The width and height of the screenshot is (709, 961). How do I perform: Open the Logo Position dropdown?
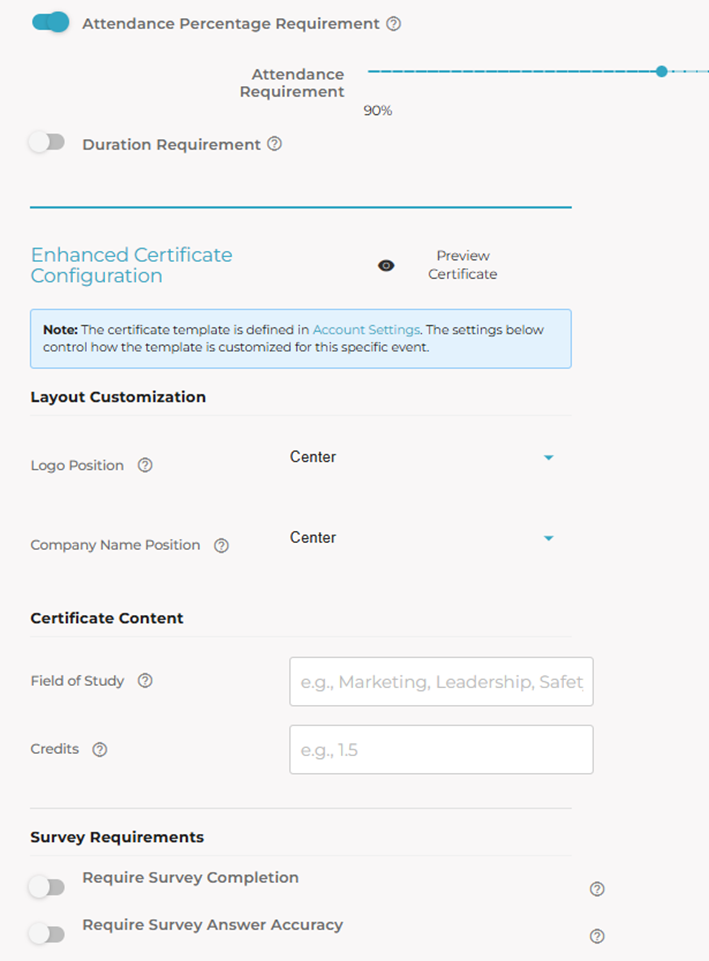pos(420,458)
